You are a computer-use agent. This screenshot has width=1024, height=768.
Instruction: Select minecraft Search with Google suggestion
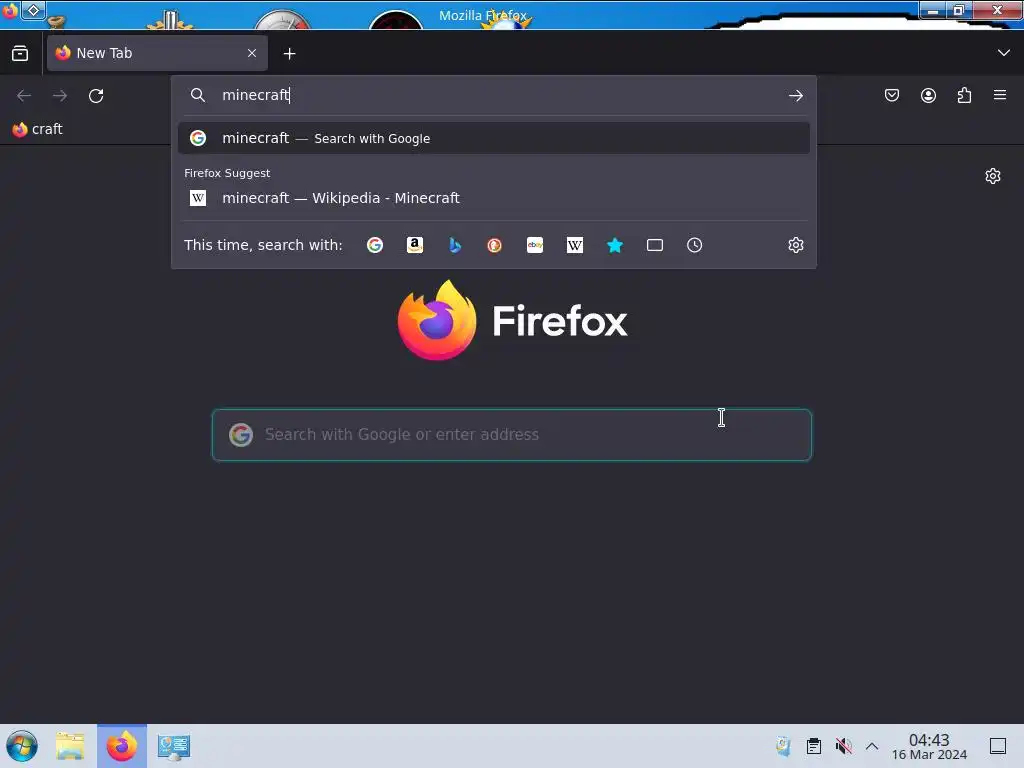point(494,138)
